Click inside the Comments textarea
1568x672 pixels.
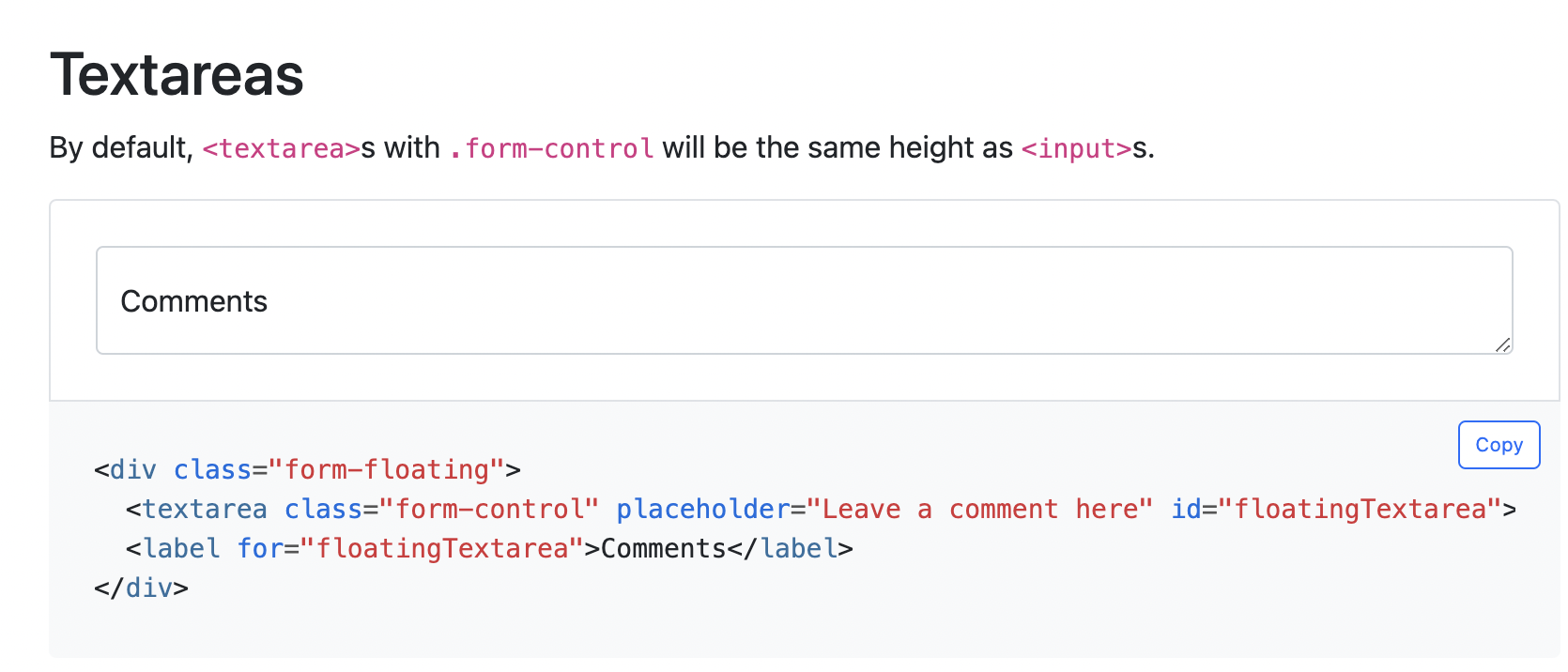point(804,300)
